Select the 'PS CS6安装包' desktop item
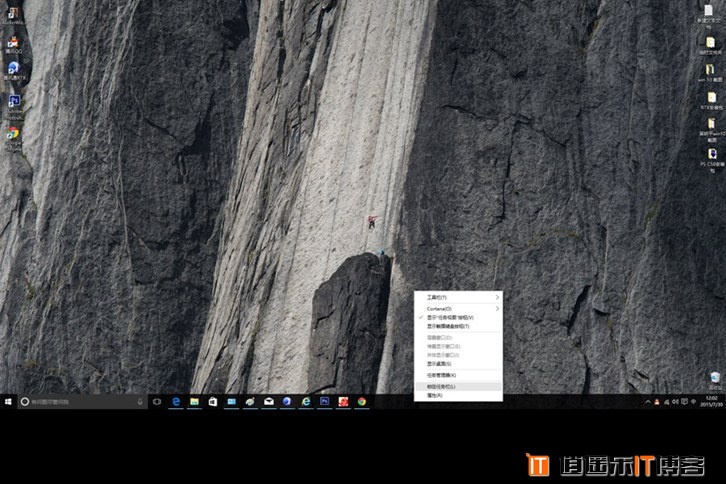The width and height of the screenshot is (726, 484). pyautogui.click(x=712, y=160)
